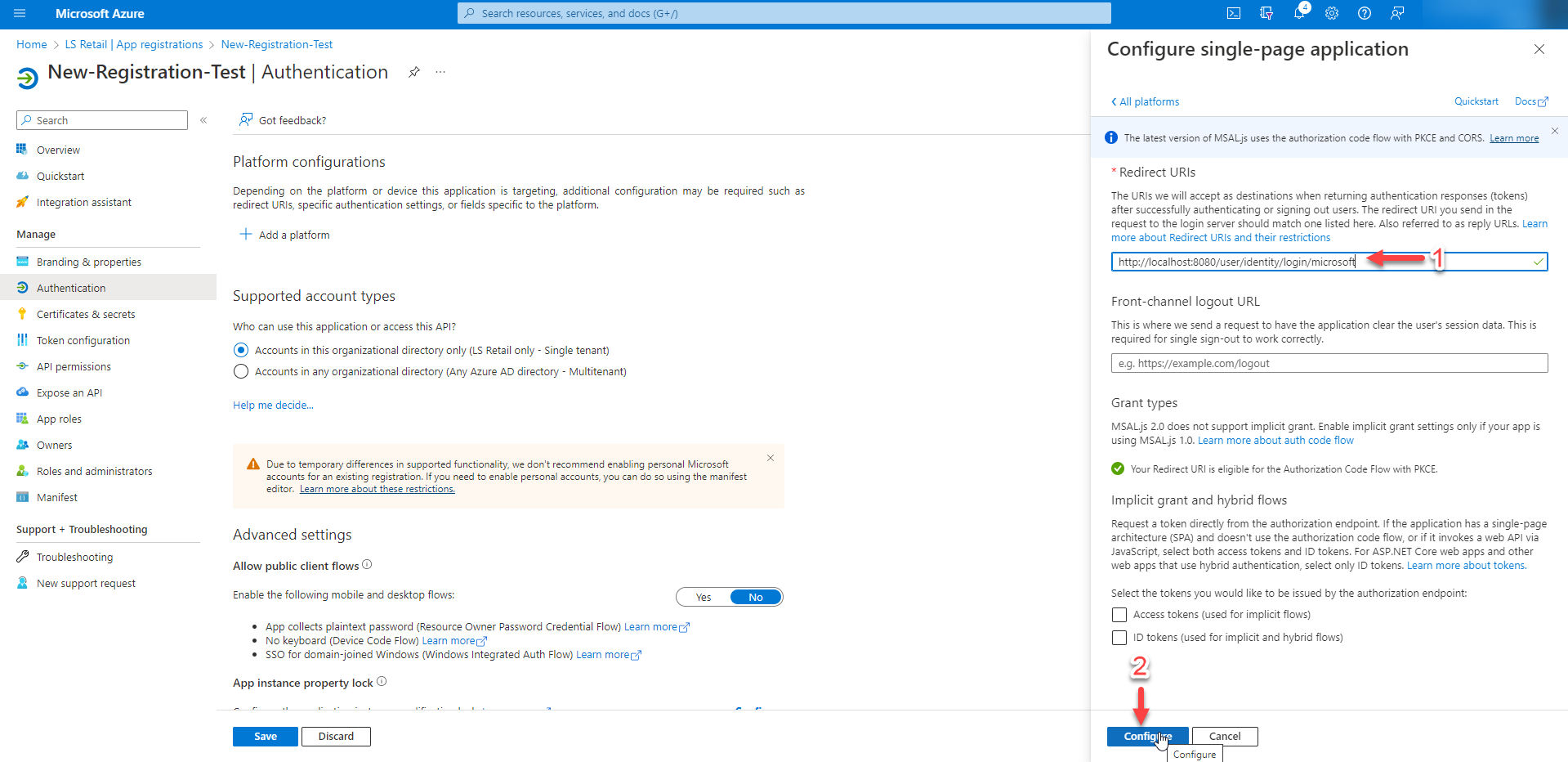Open API permissions in the sidebar

click(74, 366)
